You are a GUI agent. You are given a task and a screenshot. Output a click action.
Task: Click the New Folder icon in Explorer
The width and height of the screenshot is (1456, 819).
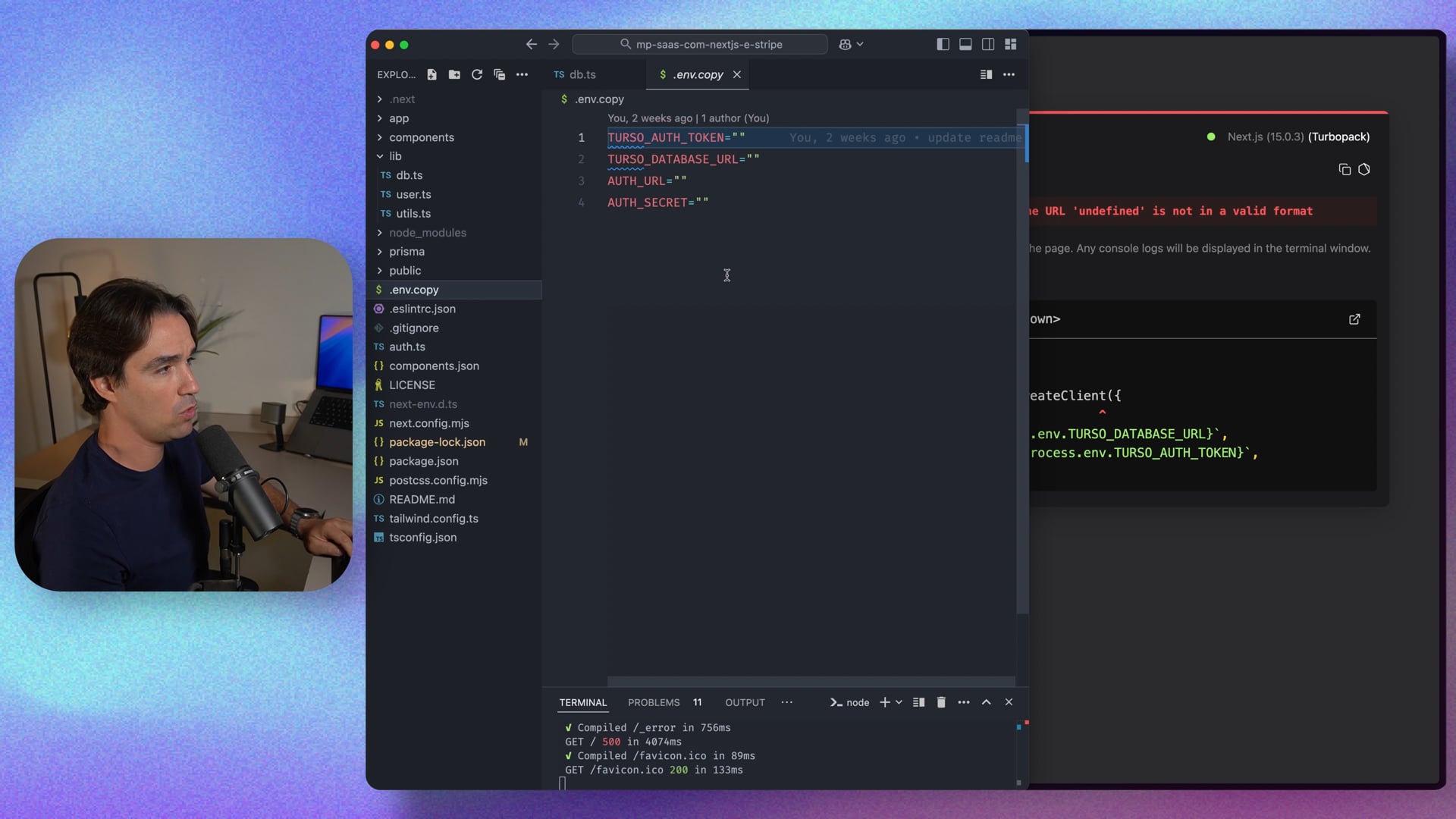pos(454,74)
